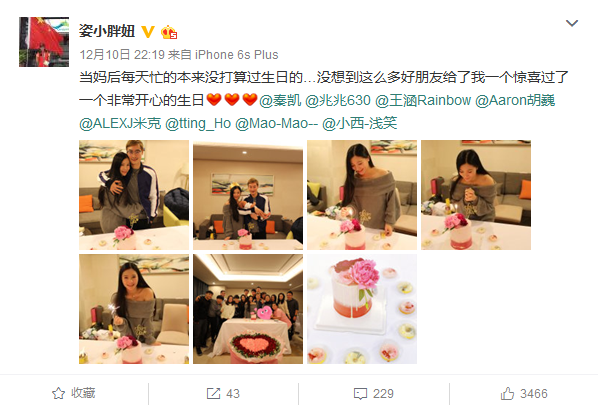Open the @王涵Rainbow mention link
Image resolution: width=598 pixels, height=409 pixels.
(x=423, y=100)
